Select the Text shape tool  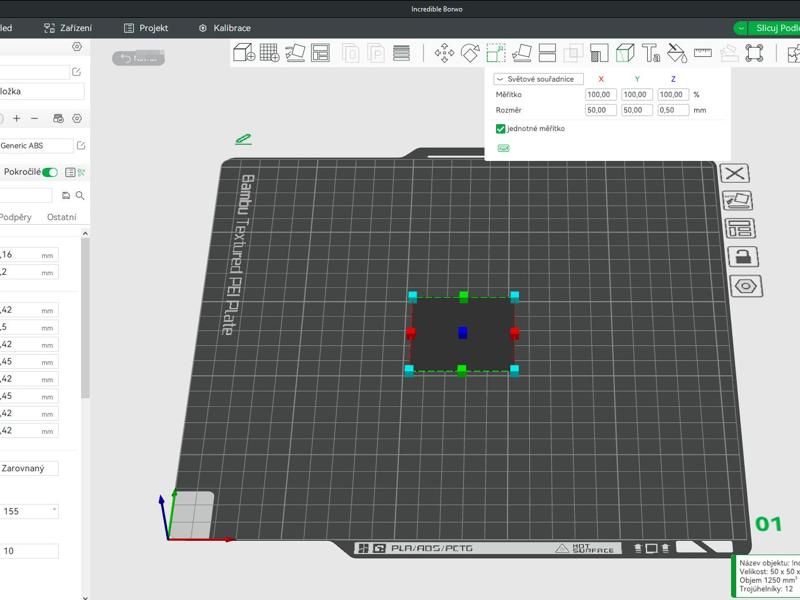[651, 53]
